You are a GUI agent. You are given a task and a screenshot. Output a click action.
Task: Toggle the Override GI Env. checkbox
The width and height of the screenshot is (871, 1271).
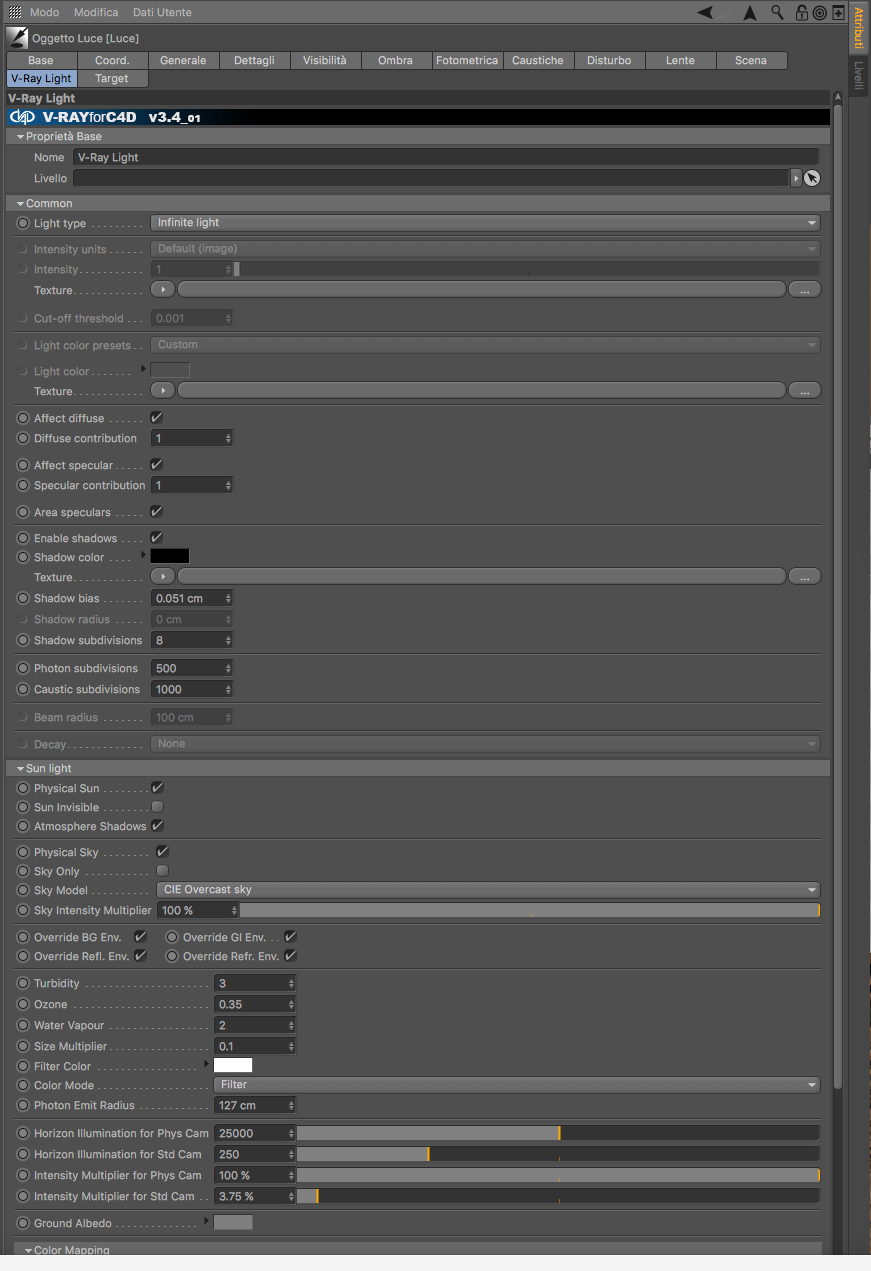(x=290, y=937)
